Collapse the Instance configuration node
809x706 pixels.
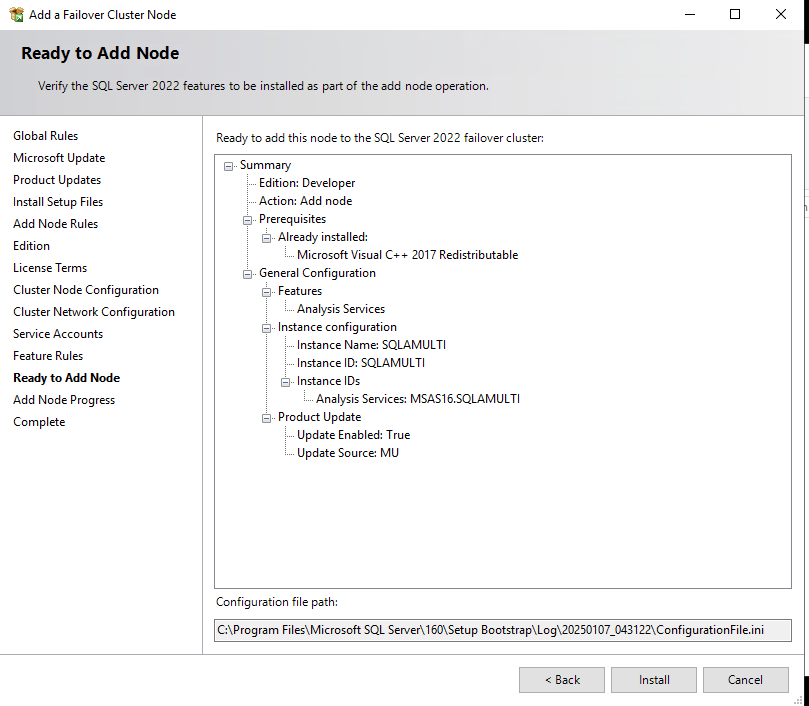coord(266,328)
